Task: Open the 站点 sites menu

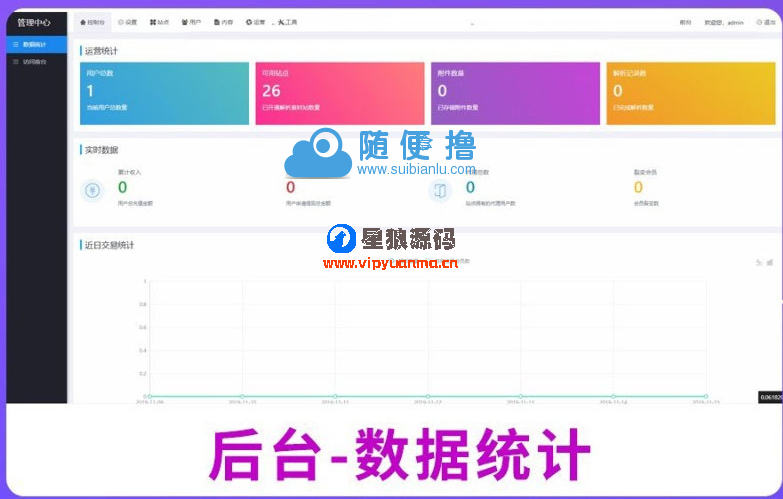Action: pyautogui.click(x=159, y=22)
